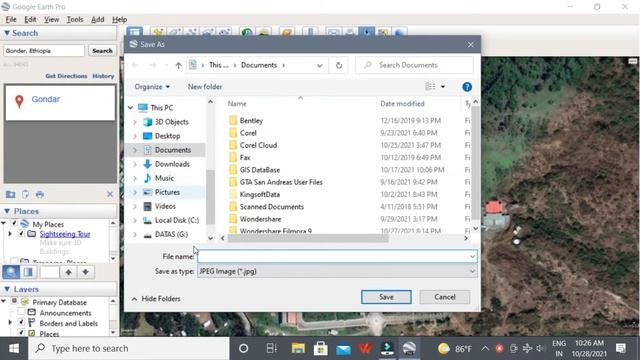The height and width of the screenshot is (360, 640).
Task: Open the View menu
Action: pos(51,19)
